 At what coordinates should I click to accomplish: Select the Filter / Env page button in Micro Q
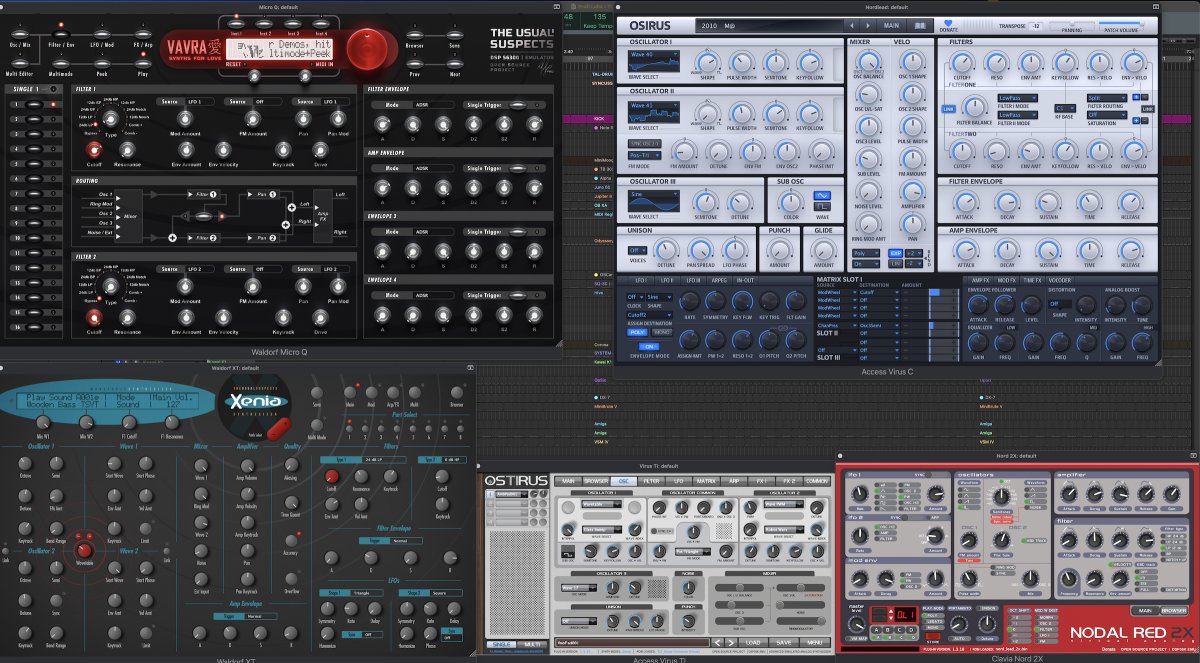[62, 32]
